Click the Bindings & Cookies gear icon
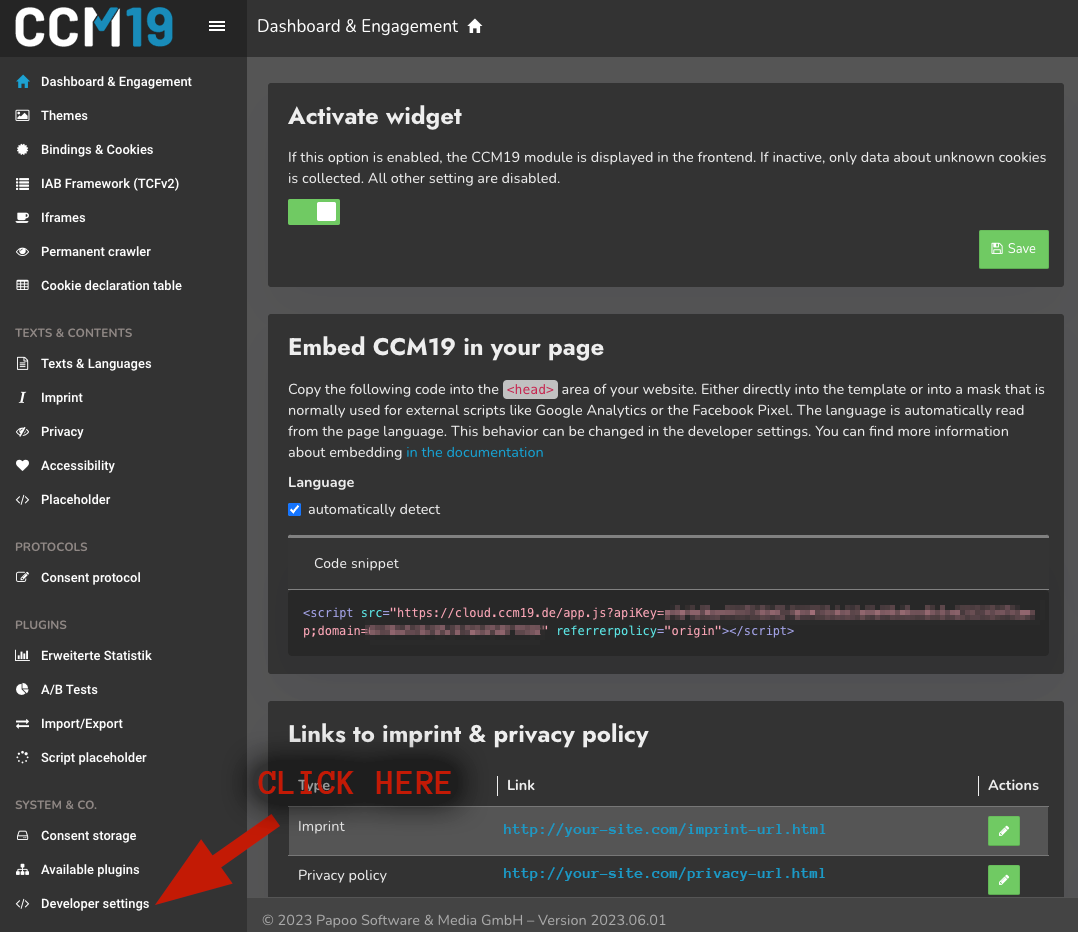This screenshot has height=932, width=1078. (23, 150)
